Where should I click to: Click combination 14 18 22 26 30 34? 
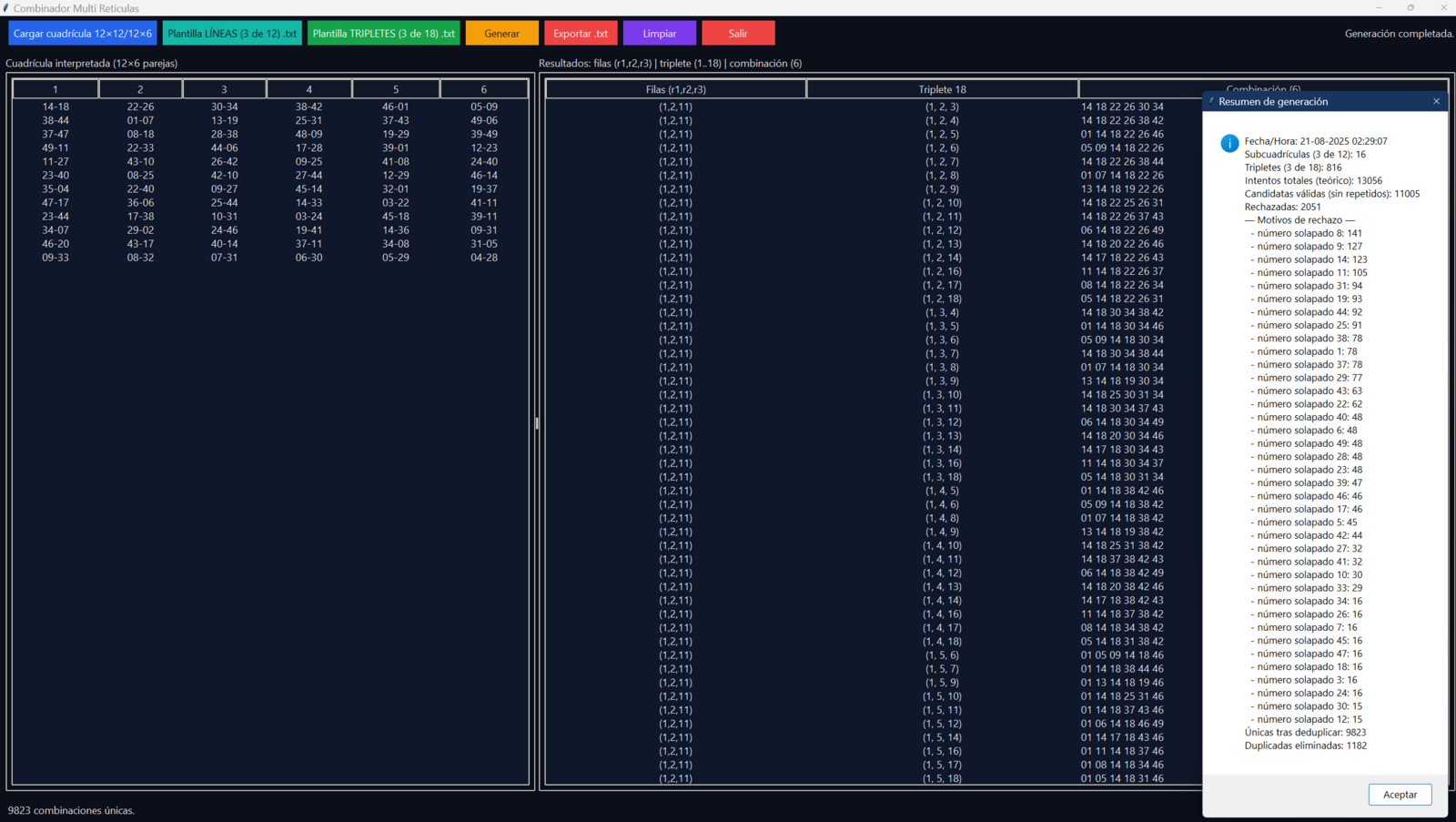(x=1122, y=107)
